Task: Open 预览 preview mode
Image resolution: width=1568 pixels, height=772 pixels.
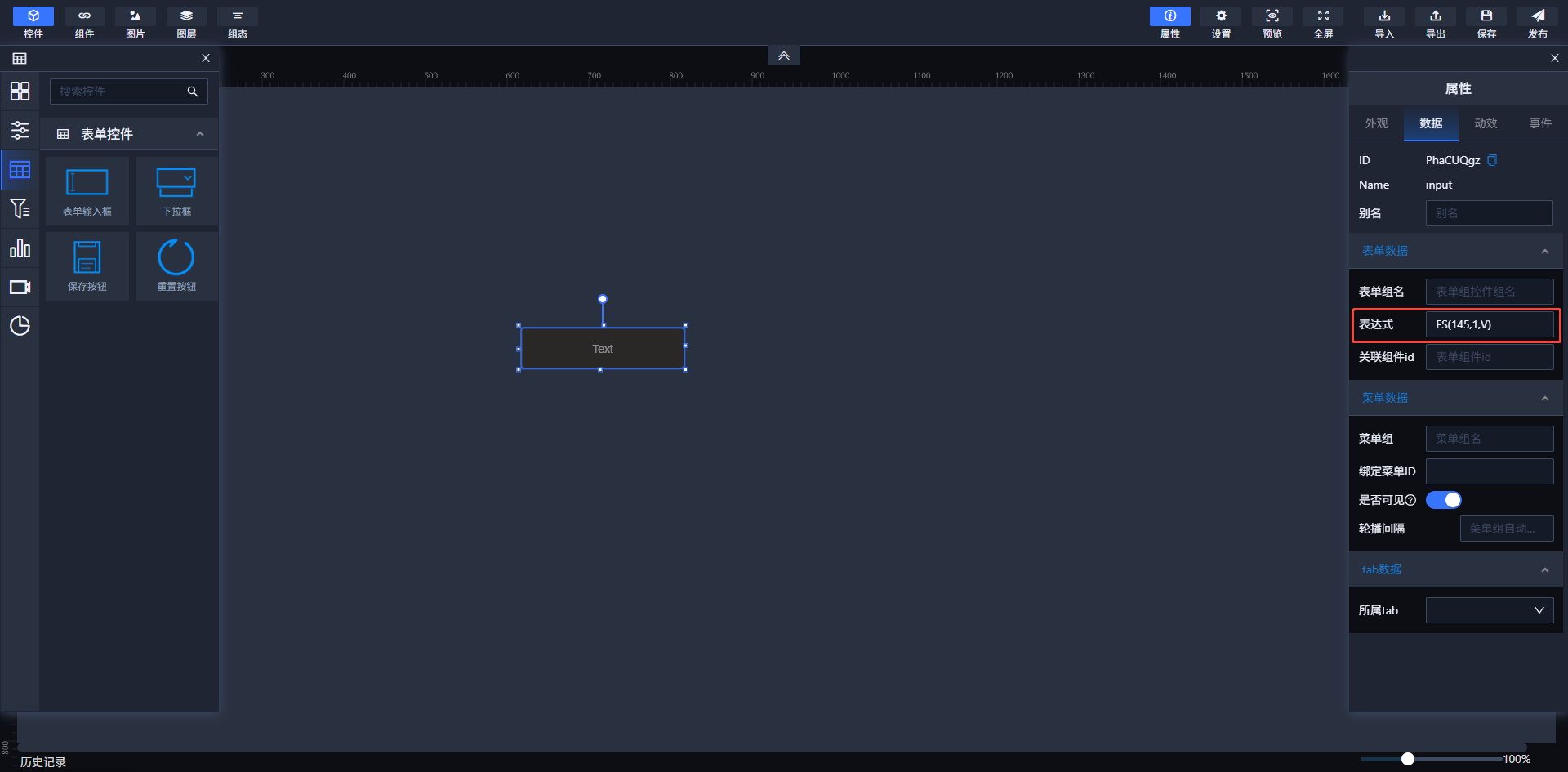Action: click(x=1272, y=23)
